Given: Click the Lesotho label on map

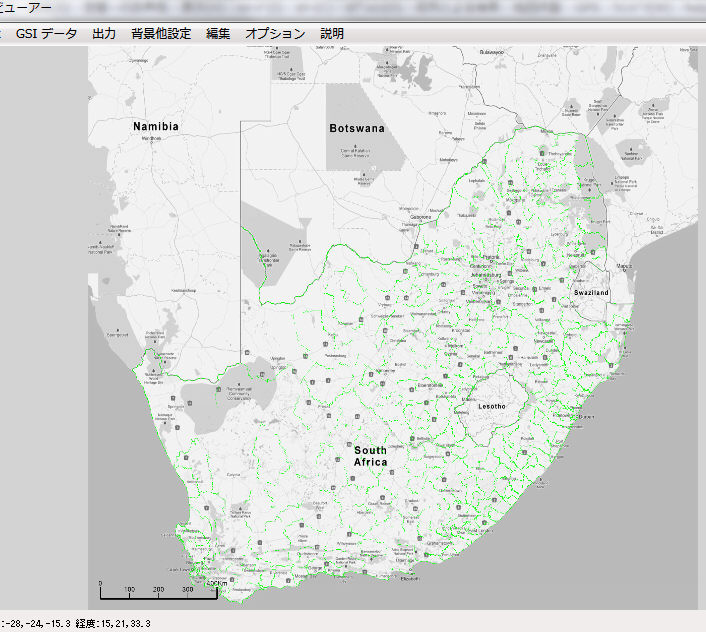Looking at the screenshot, I should point(491,407).
